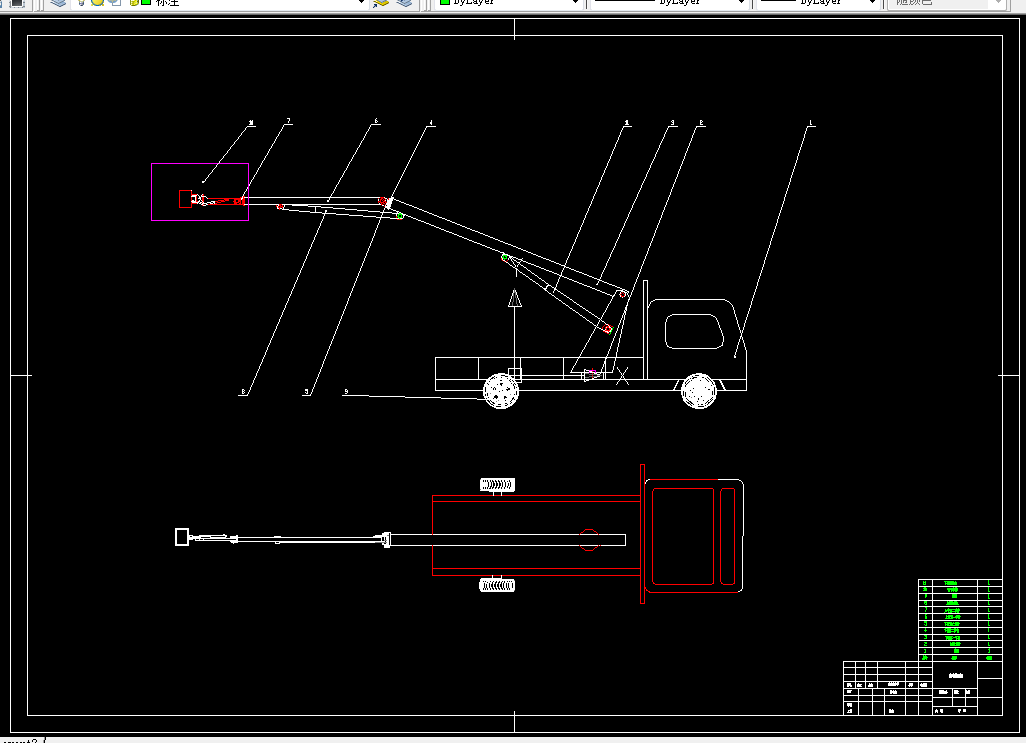Select the red truck cab in top view
The width and height of the screenshot is (1026, 743).
(694, 536)
